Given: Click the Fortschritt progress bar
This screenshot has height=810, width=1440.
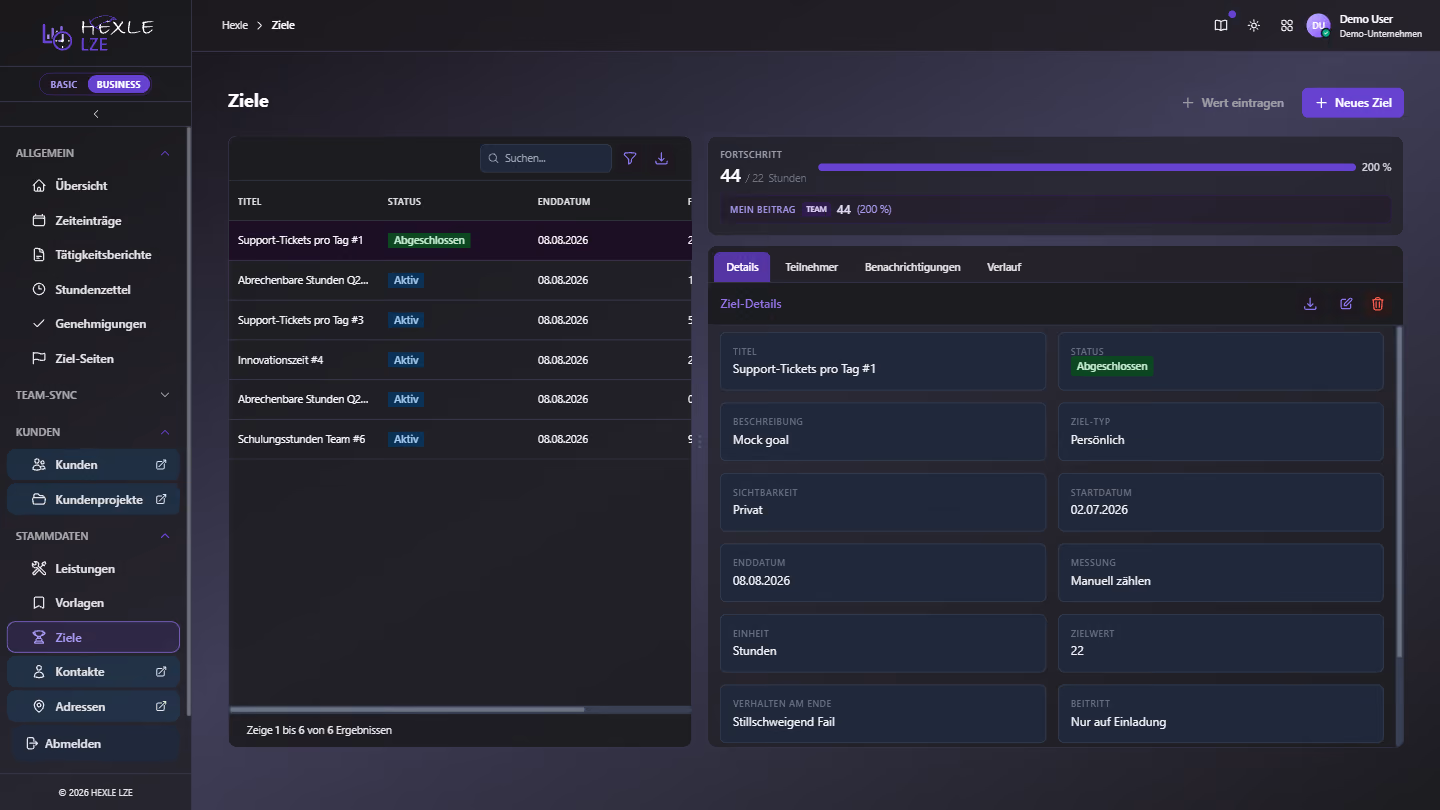Looking at the screenshot, I should click(x=1087, y=167).
